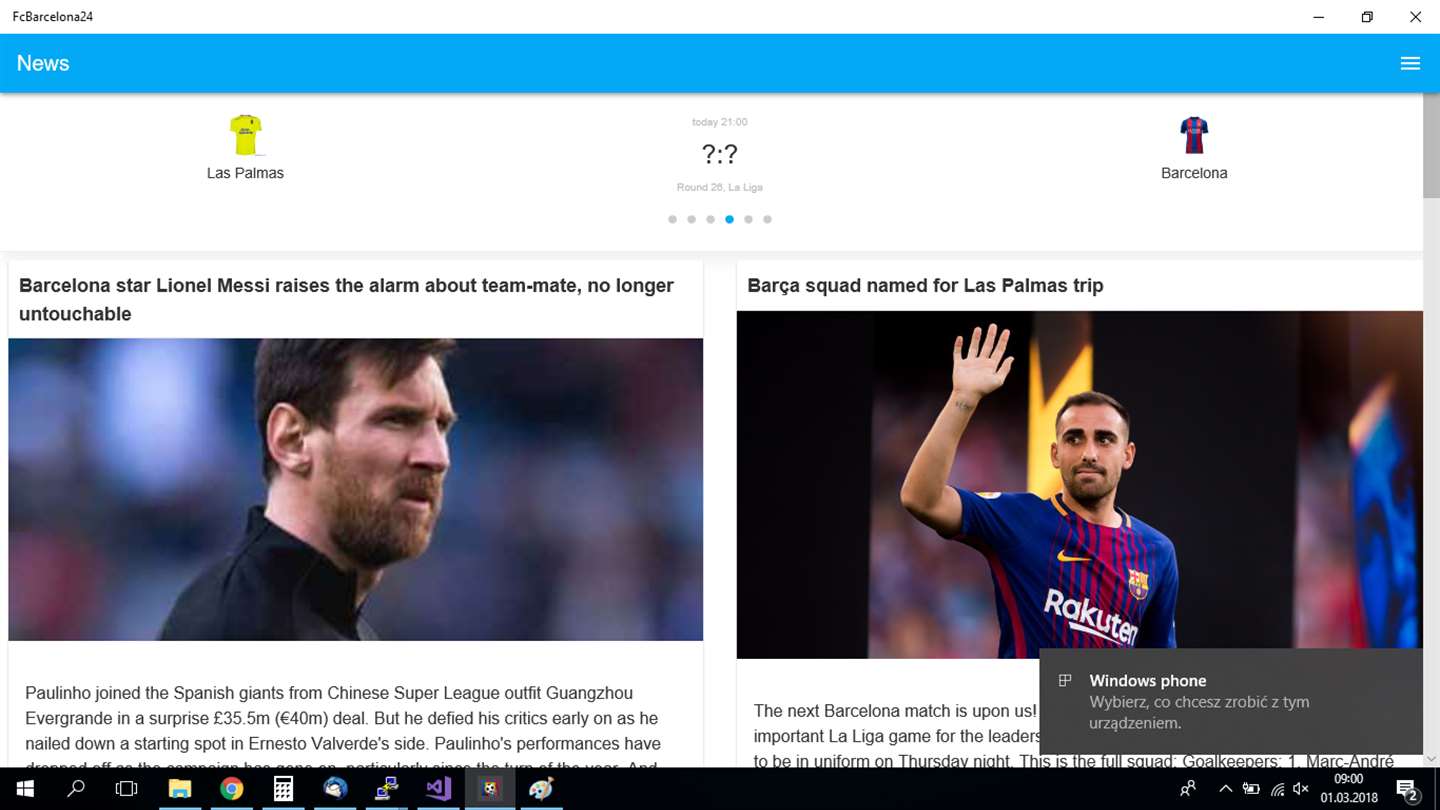Click the Lionel Messi article photo
The image size is (1440, 810).
pyautogui.click(x=355, y=489)
